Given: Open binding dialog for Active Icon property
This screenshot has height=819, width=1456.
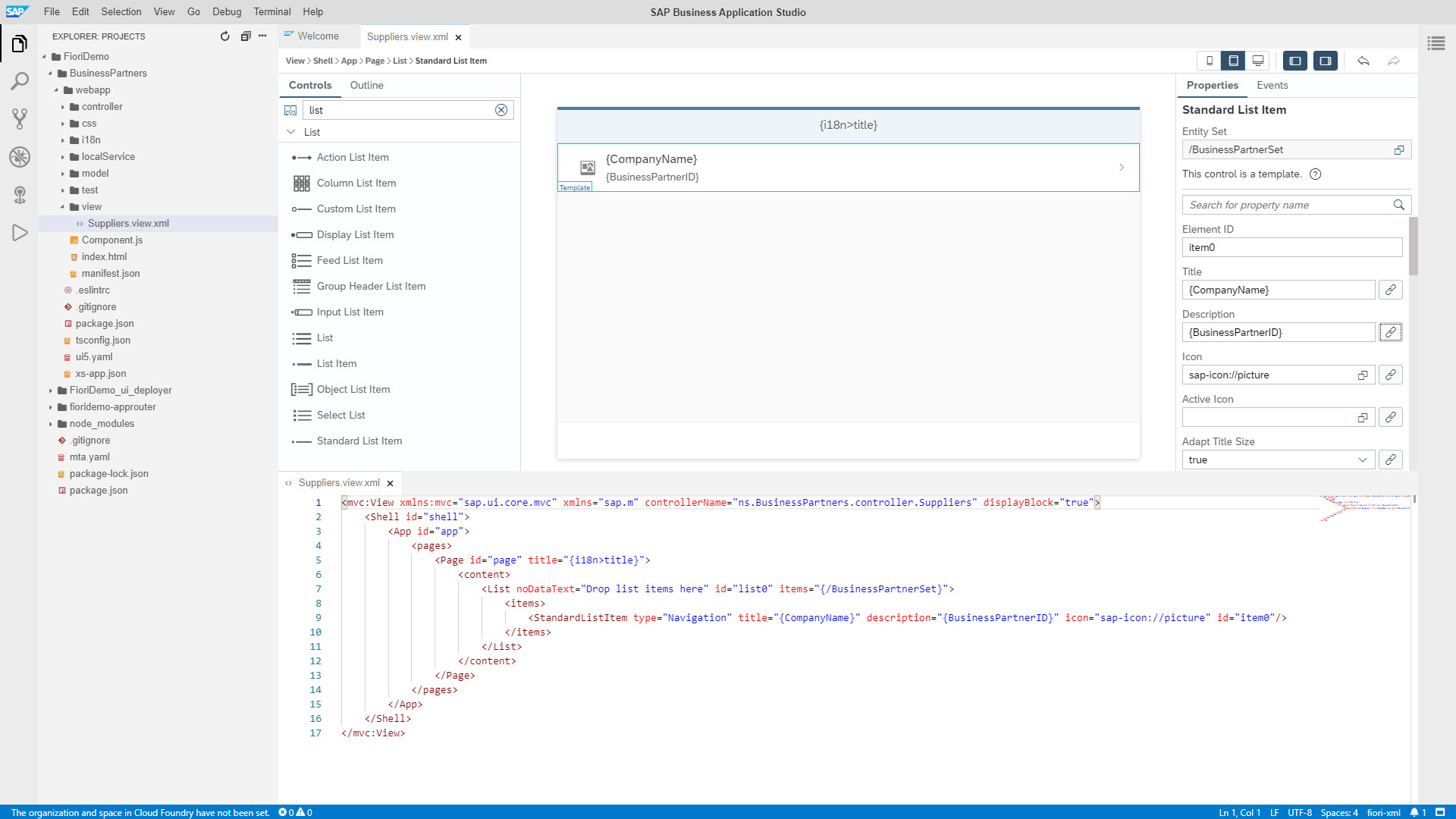Looking at the screenshot, I should click(x=1391, y=417).
